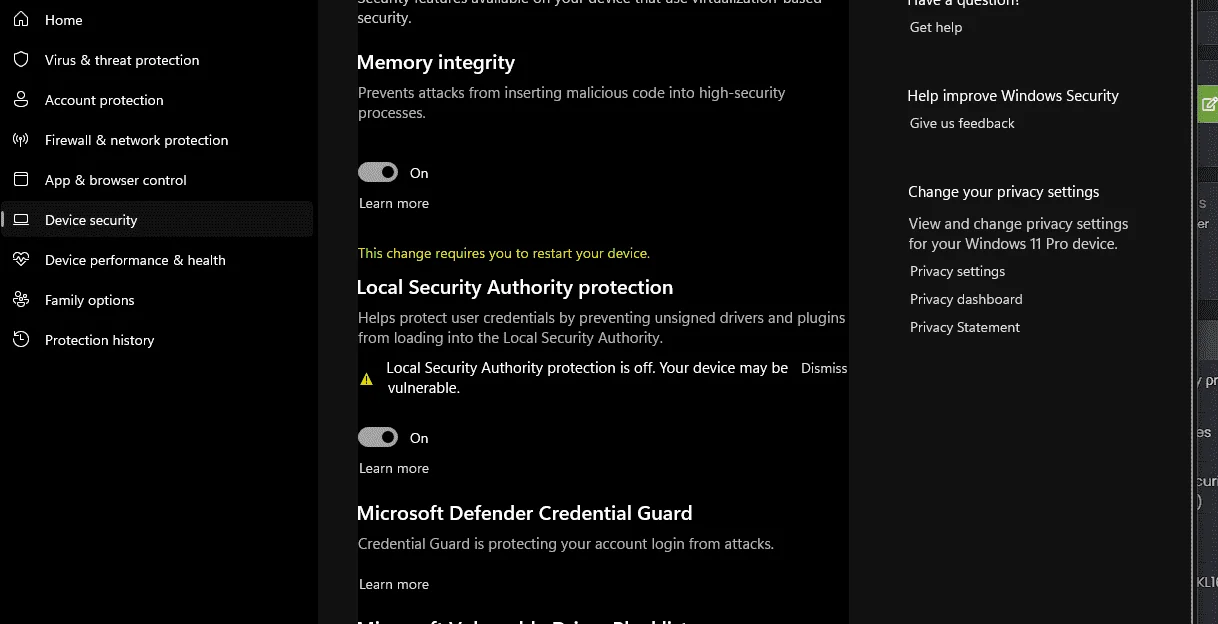
Task: Click the Device security laptop icon
Action: tap(21, 220)
